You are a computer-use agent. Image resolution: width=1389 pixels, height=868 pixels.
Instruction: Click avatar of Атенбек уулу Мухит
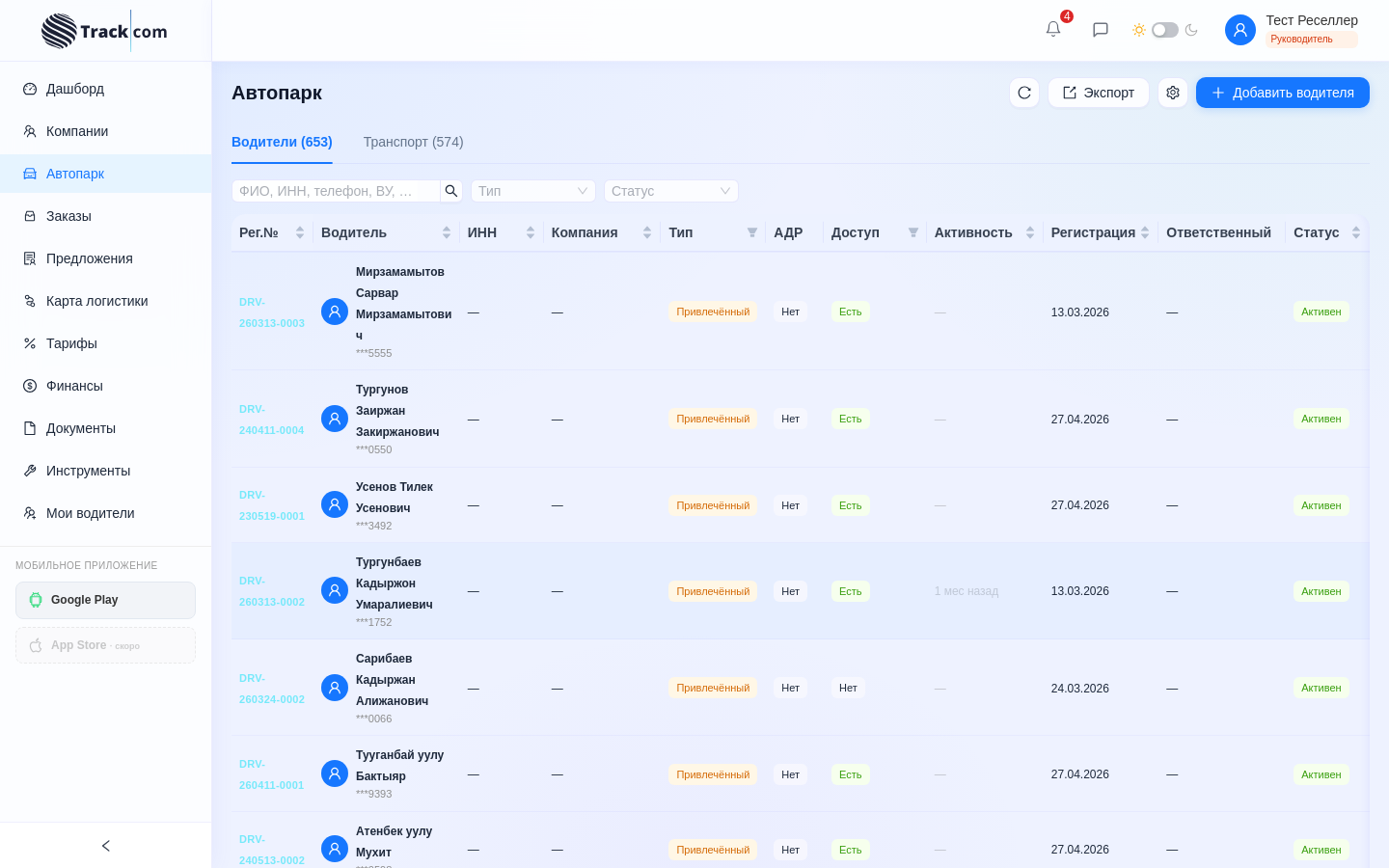pyautogui.click(x=335, y=849)
